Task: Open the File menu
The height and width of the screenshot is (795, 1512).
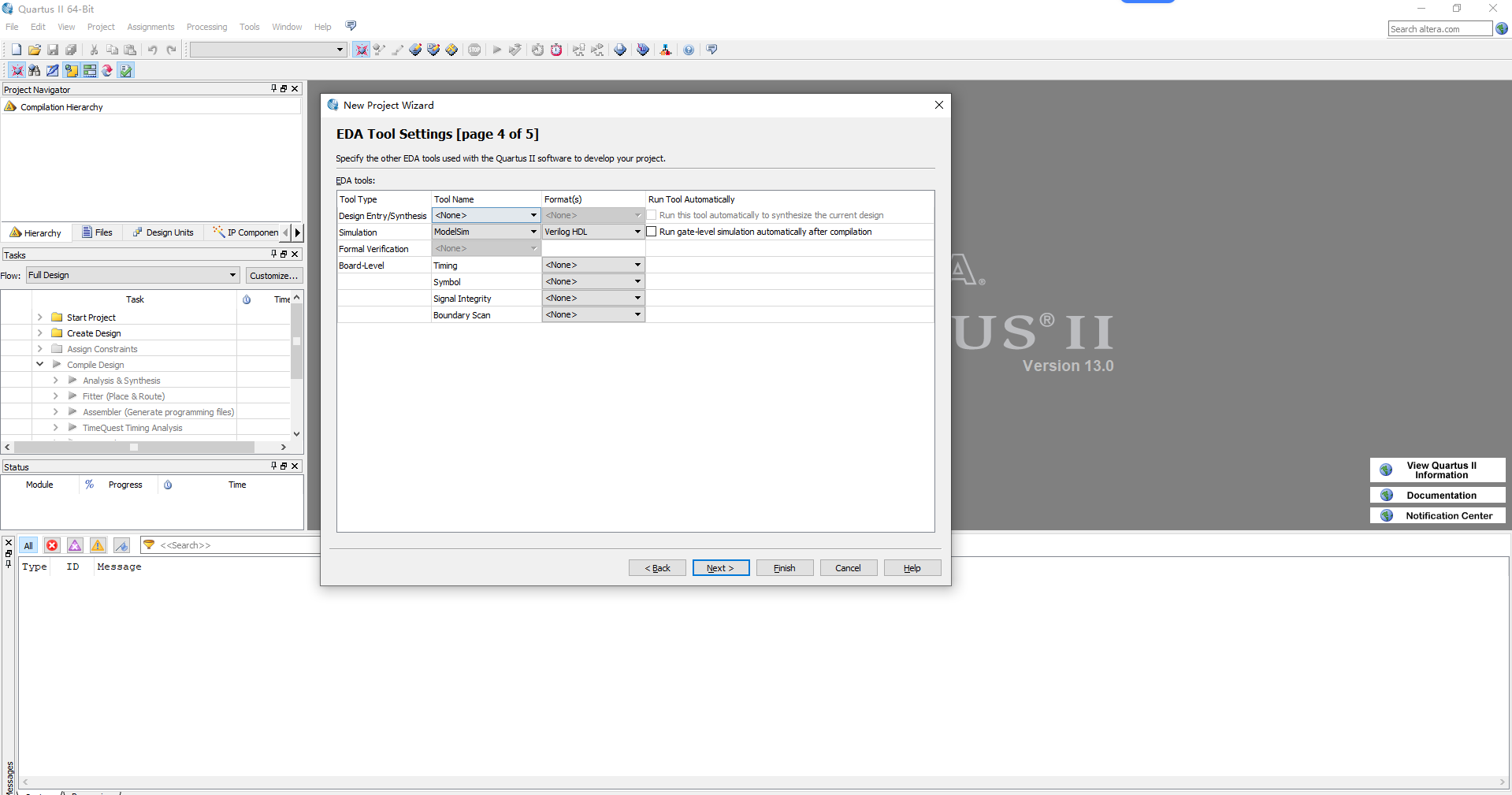Action: (x=12, y=27)
